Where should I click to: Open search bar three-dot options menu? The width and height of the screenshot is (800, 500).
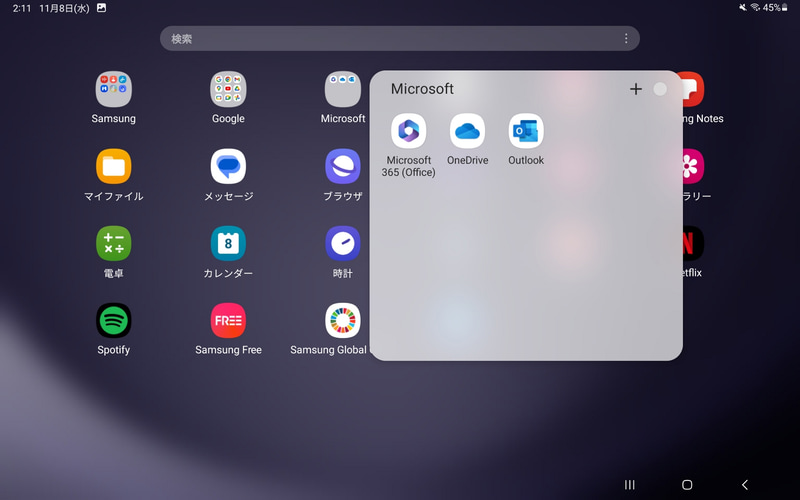point(626,39)
